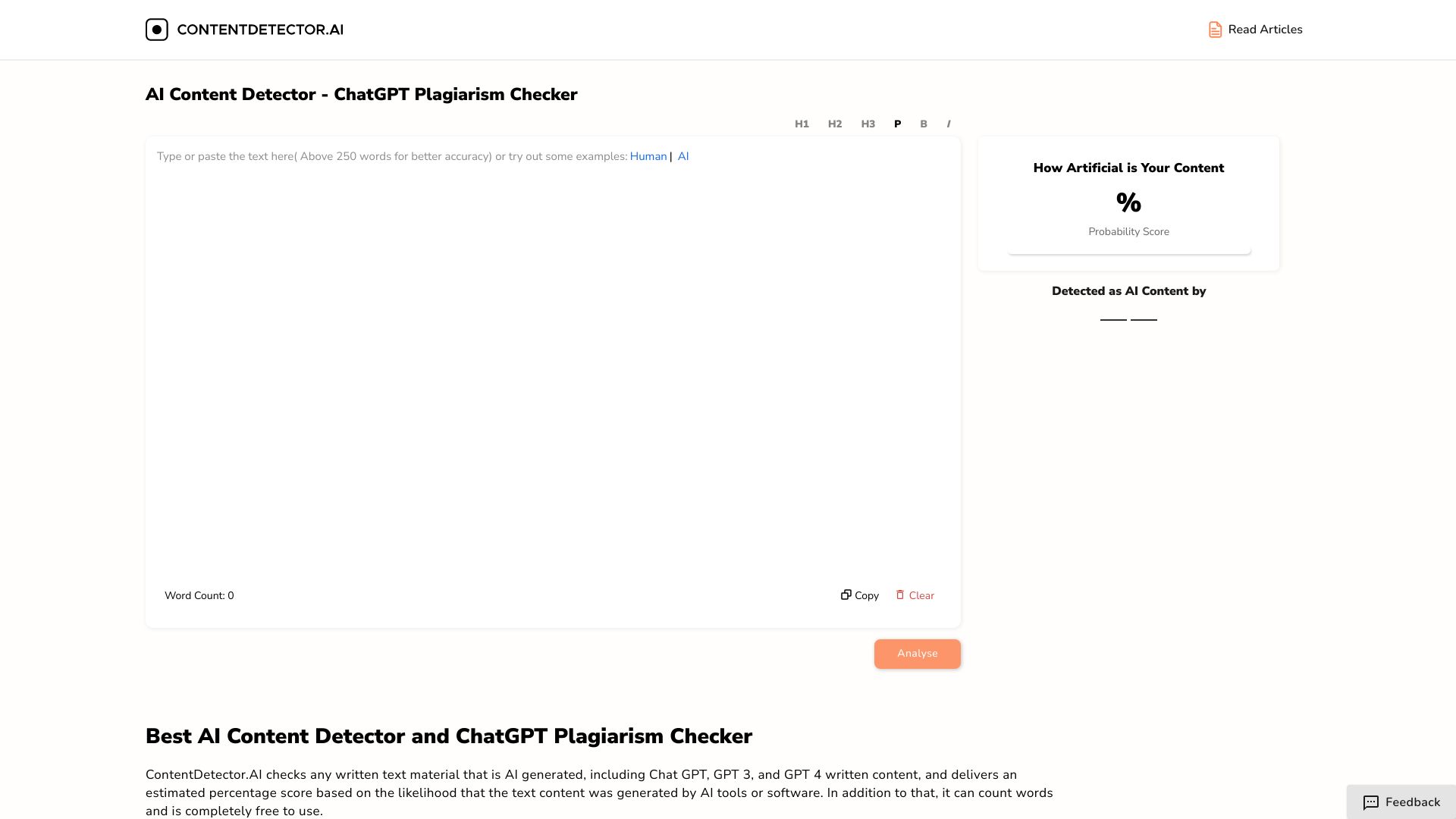1456x819 pixels.
Task: Click the H1 heading format icon
Action: 802,123
